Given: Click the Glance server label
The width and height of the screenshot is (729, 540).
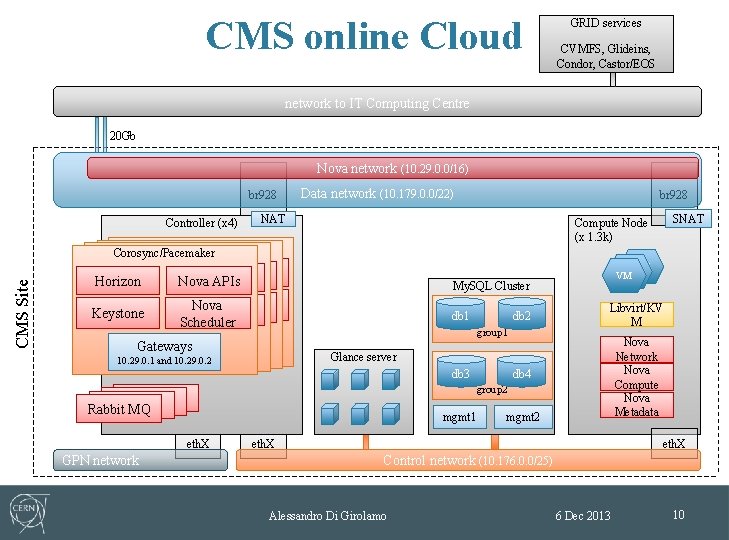Looking at the screenshot, I should pos(364,357).
